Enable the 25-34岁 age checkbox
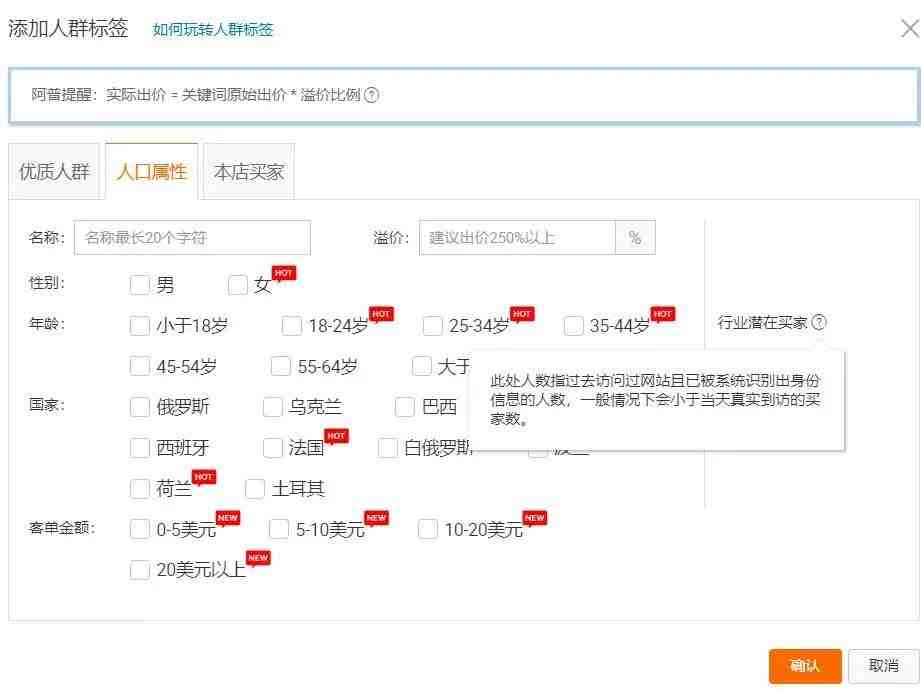The image size is (921, 693). 432,326
